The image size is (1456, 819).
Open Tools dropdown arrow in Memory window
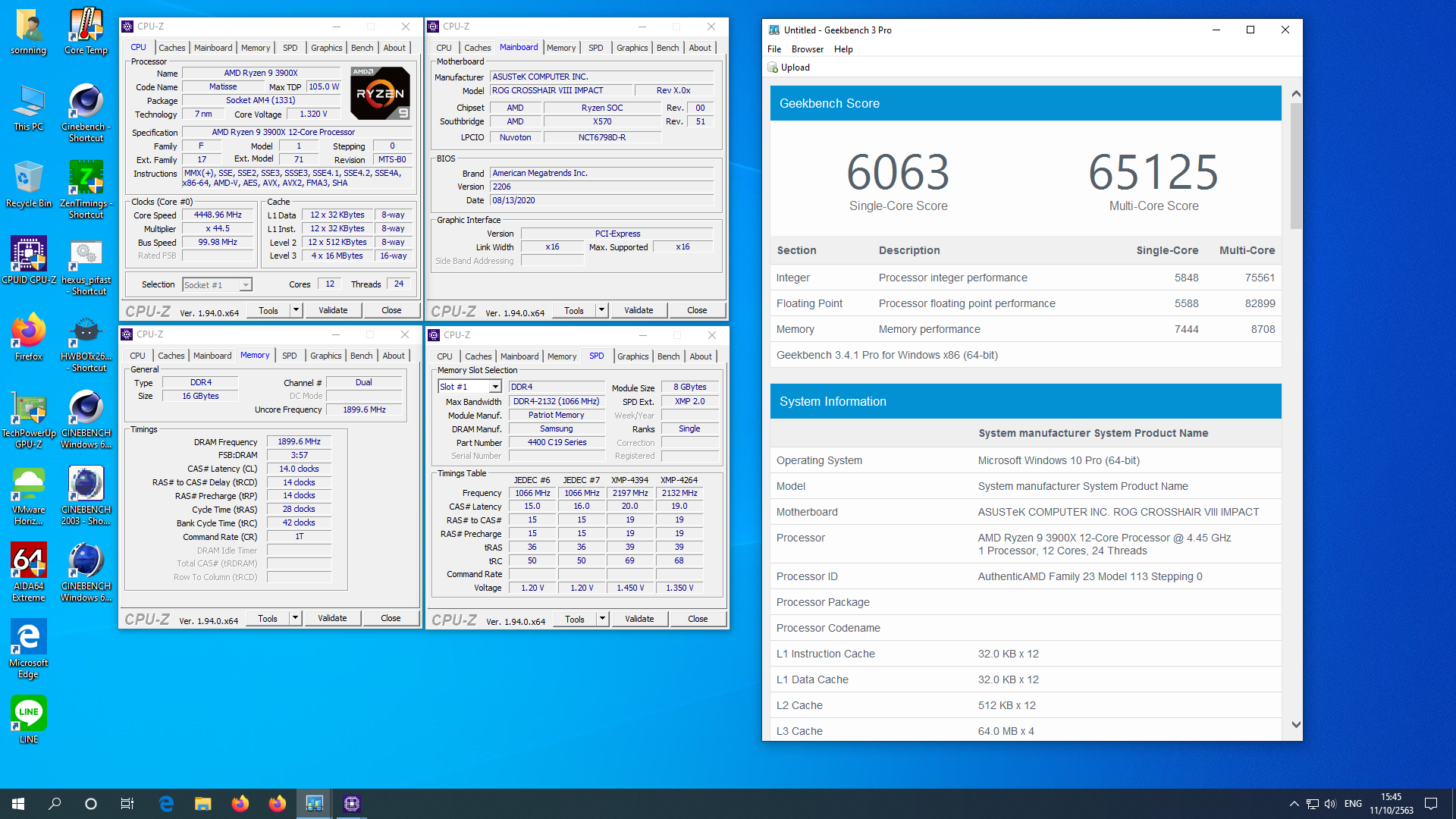click(x=296, y=618)
